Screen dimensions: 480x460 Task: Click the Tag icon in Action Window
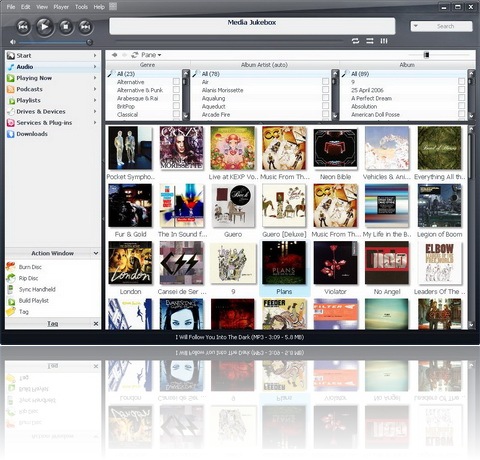click(x=11, y=312)
